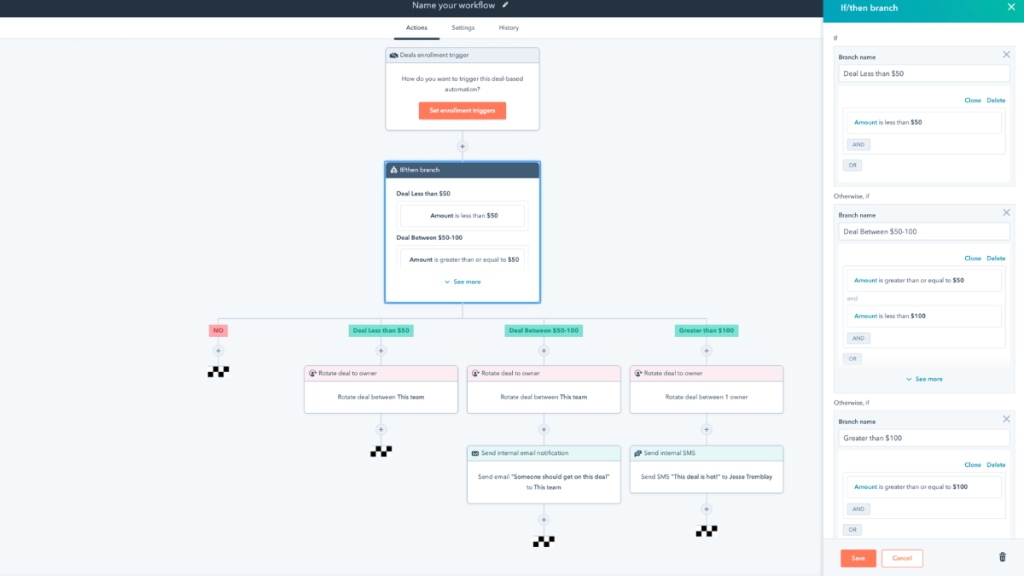
Task: Close the If/then branch side panel
Action: (1011, 8)
